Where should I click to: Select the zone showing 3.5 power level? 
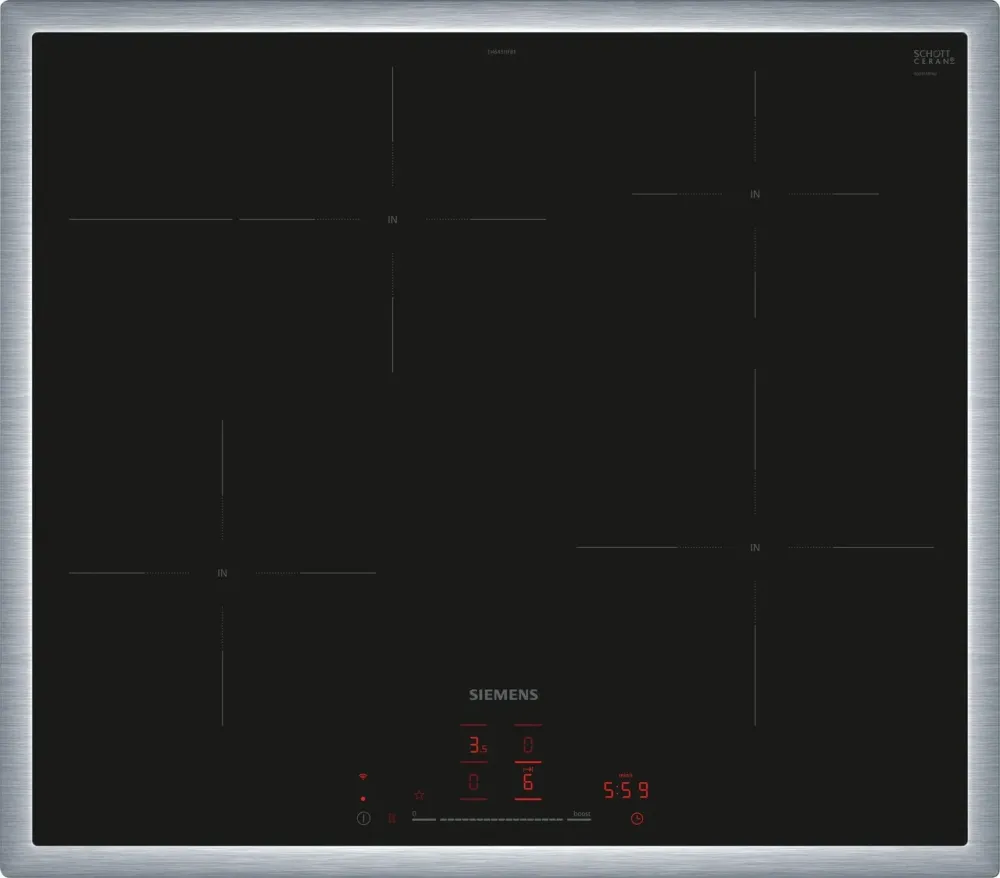click(x=475, y=746)
